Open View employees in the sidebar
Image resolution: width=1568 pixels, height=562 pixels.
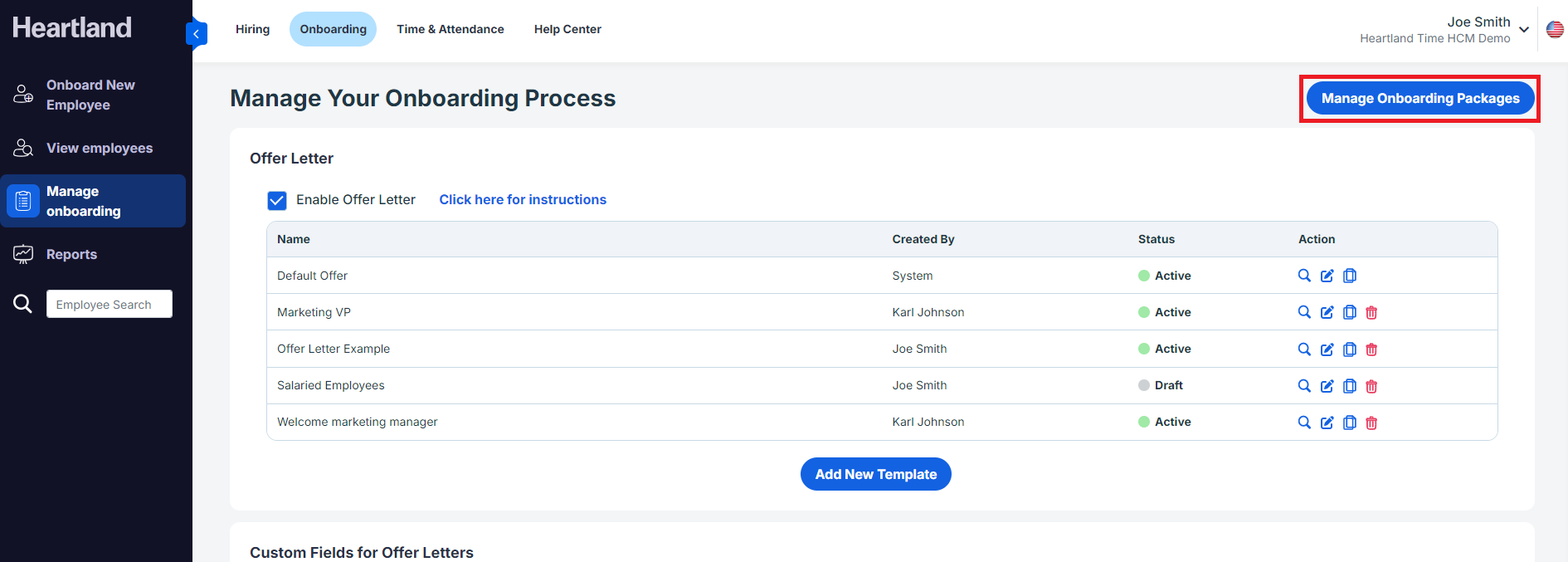[99, 149]
